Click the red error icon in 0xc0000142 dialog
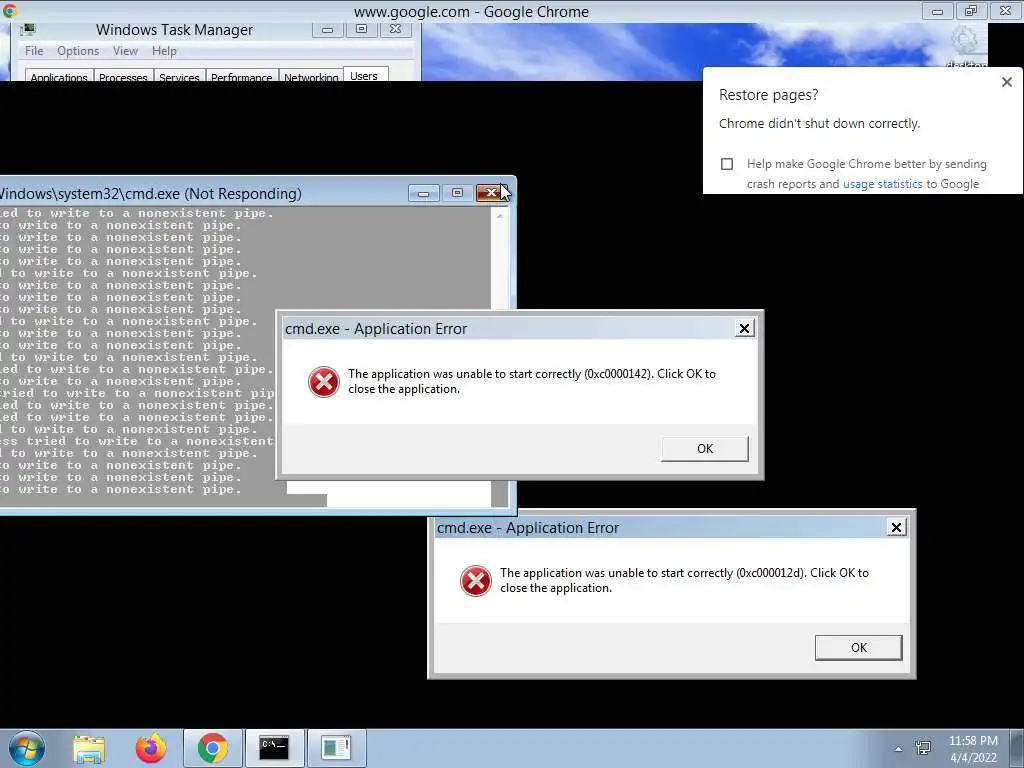1024x768 pixels. (324, 382)
